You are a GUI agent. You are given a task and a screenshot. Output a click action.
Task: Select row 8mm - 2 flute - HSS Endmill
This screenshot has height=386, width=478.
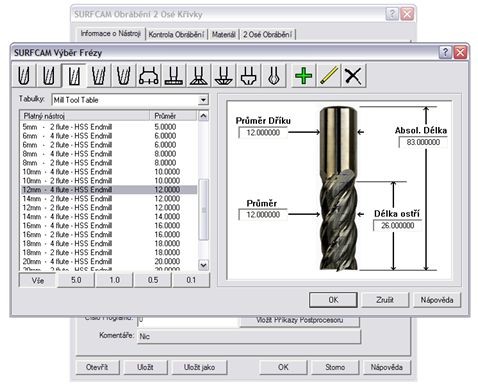point(109,163)
